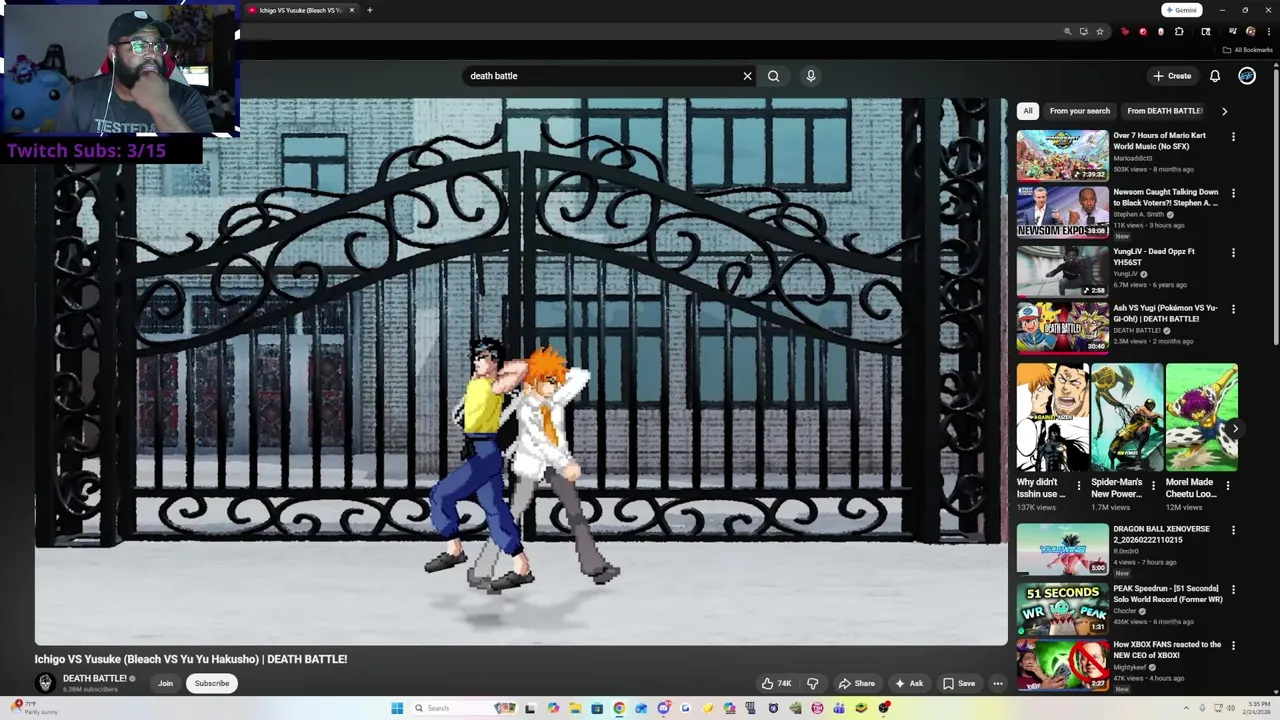The width and height of the screenshot is (1280, 720).
Task: Click the Gemini button in the title bar
Action: [x=1181, y=10]
